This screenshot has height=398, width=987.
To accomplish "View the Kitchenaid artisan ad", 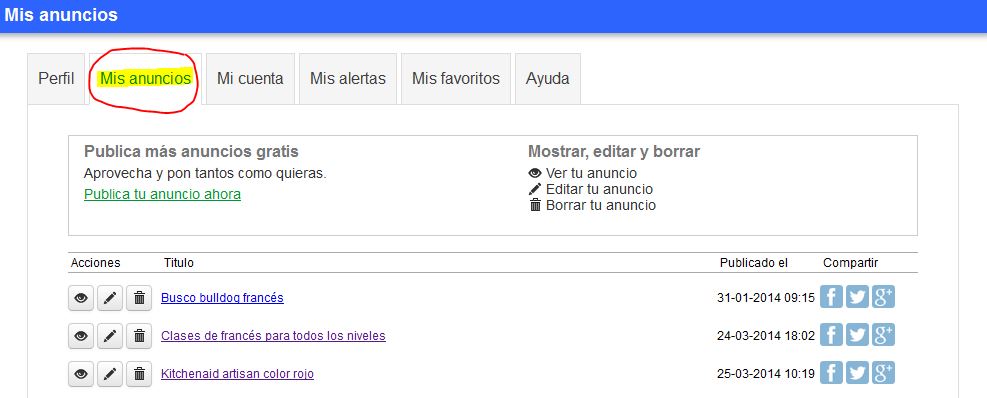I will point(81,374).
